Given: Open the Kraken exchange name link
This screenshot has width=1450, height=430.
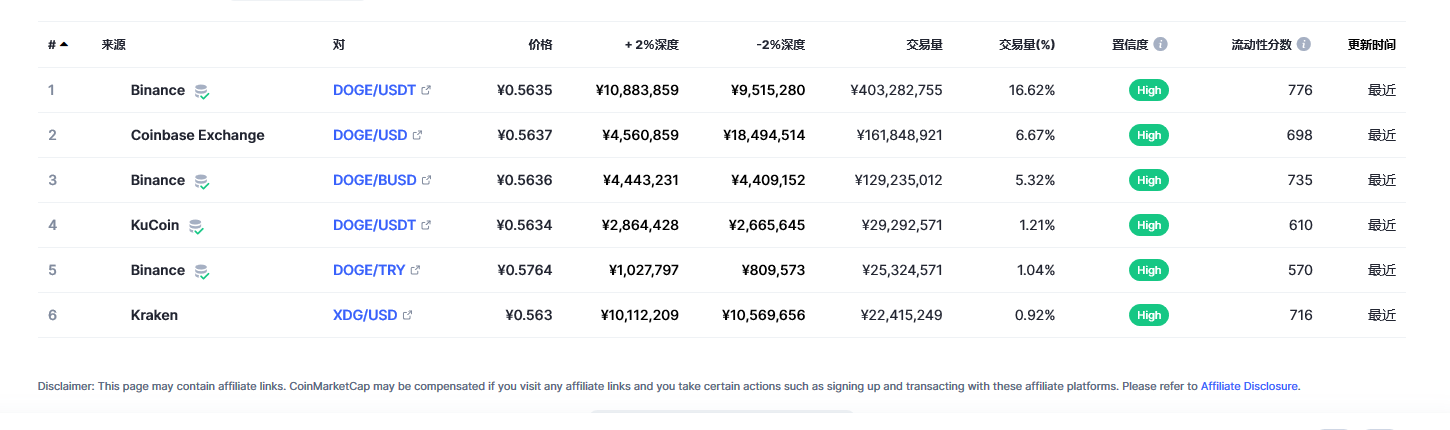Looking at the screenshot, I should pyautogui.click(x=154, y=315).
